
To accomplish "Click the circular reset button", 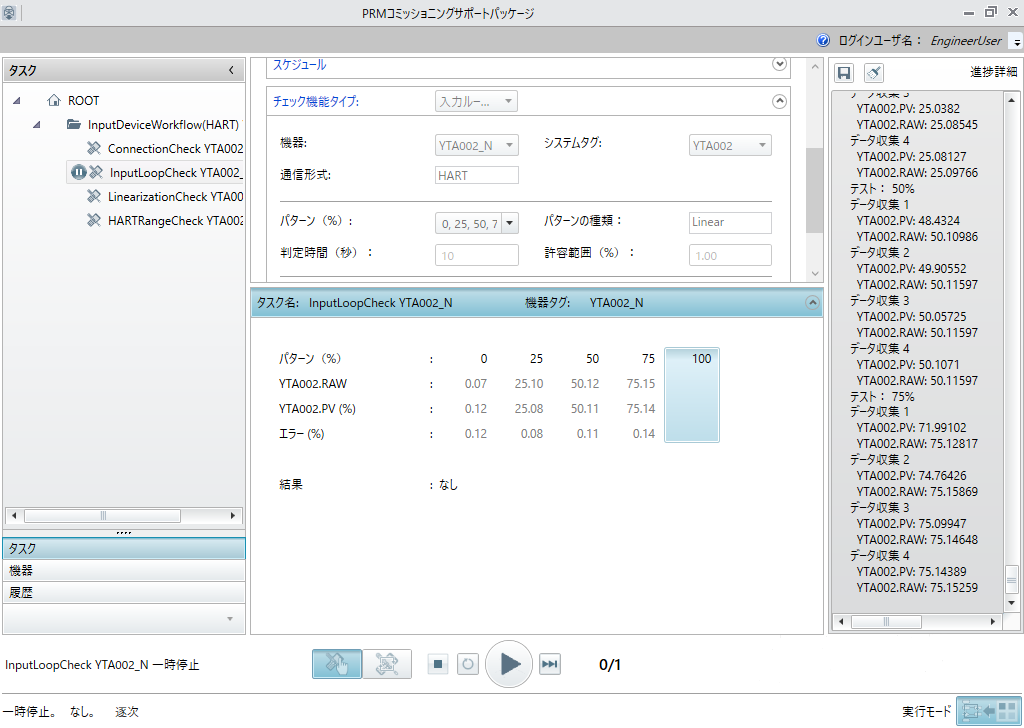I will tap(468, 665).
